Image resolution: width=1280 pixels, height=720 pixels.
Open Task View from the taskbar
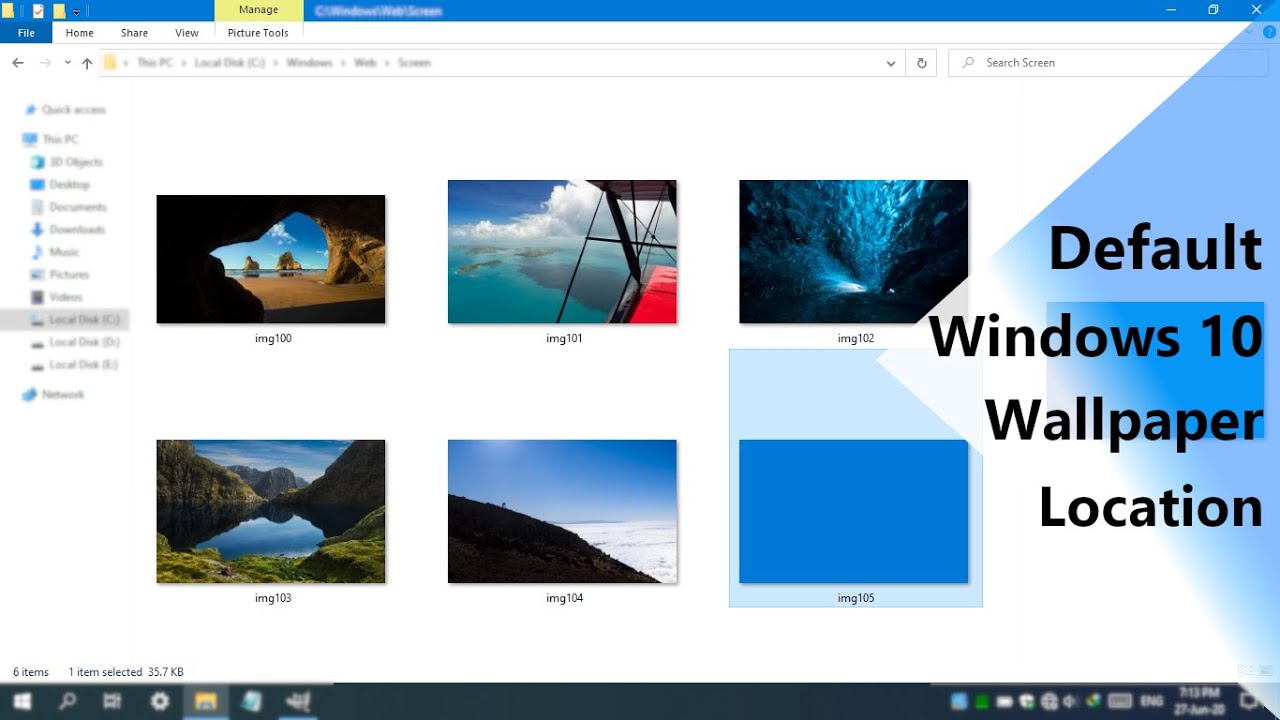pyautogui.click(x=113, y=701)
